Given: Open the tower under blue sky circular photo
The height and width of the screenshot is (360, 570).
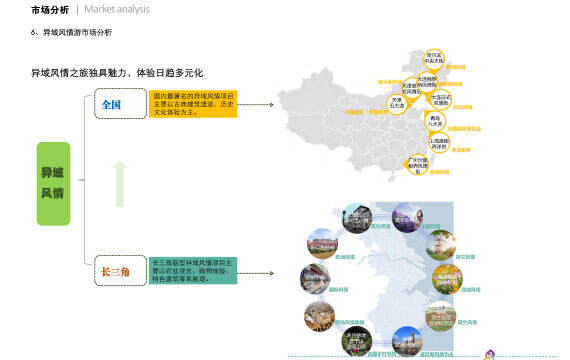Looking at the screenshot, I should (x=408, y=341).
